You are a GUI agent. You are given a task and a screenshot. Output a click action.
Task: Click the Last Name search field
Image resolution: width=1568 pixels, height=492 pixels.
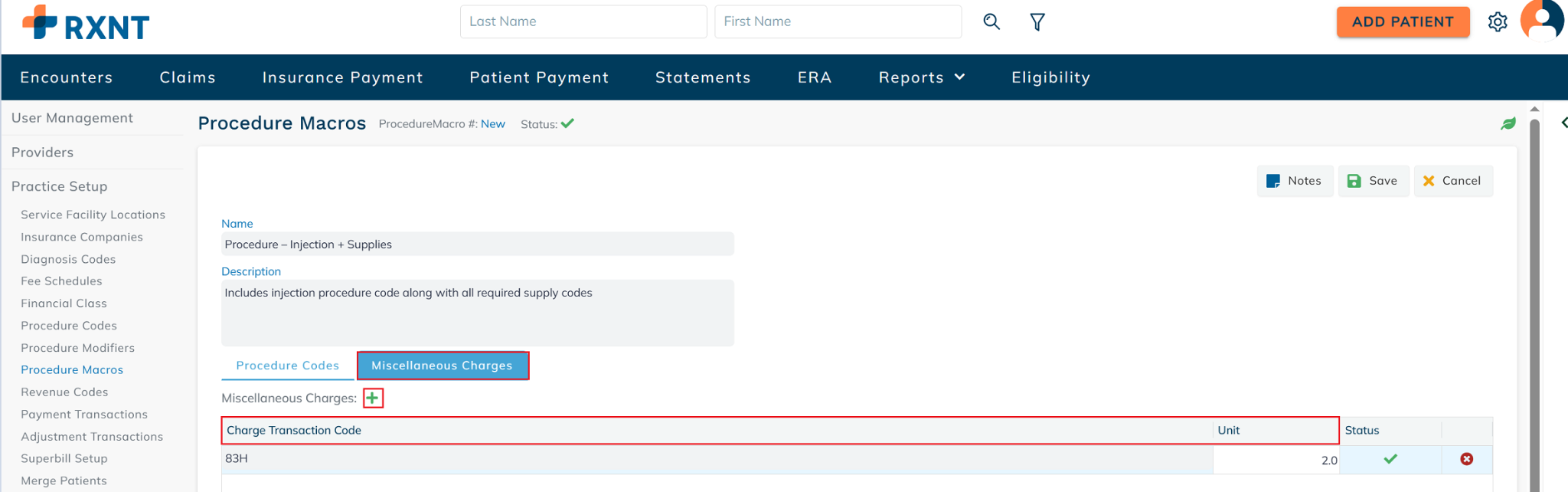click(583, 21)
